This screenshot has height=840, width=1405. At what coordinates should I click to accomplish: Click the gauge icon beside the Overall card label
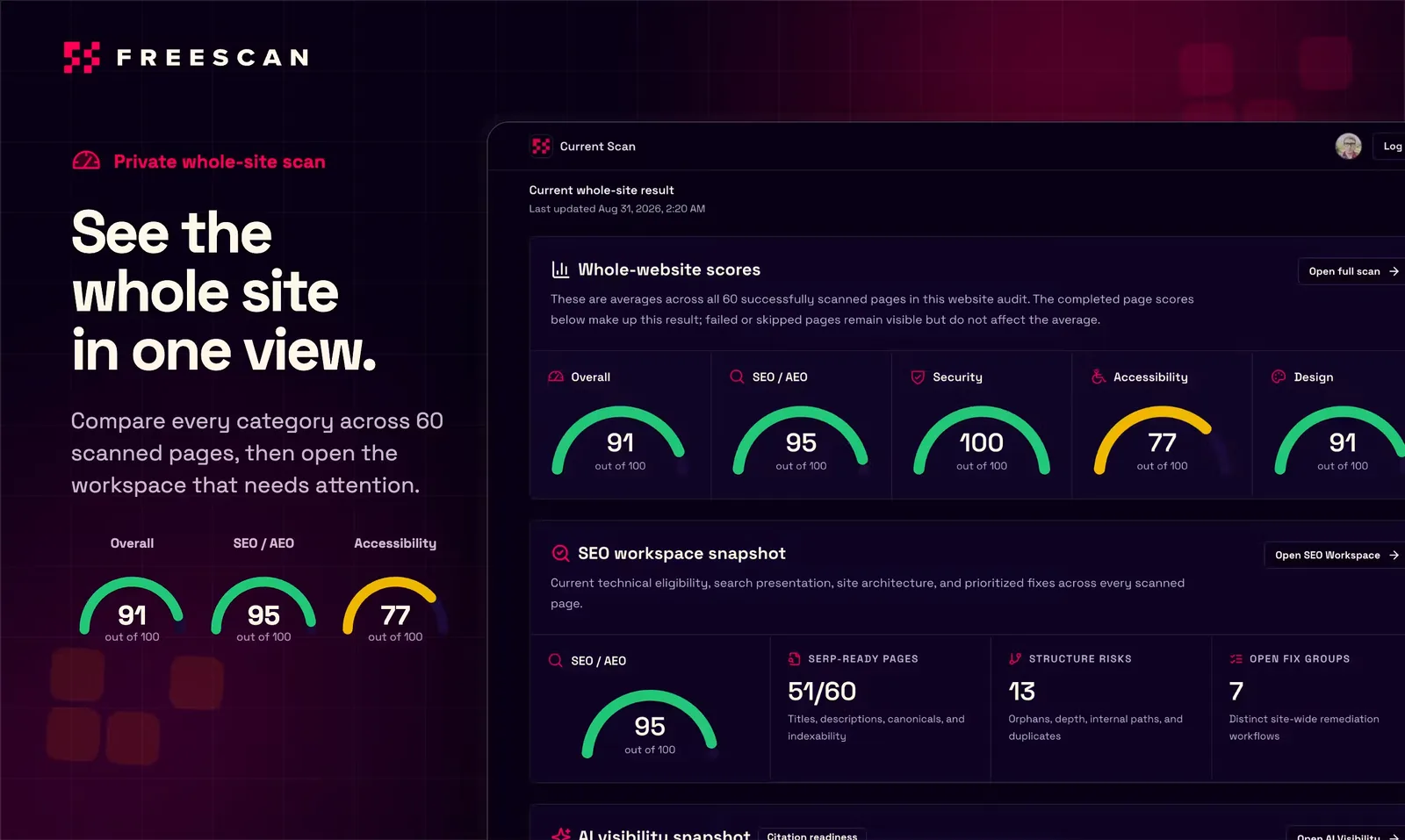(556, 377)
